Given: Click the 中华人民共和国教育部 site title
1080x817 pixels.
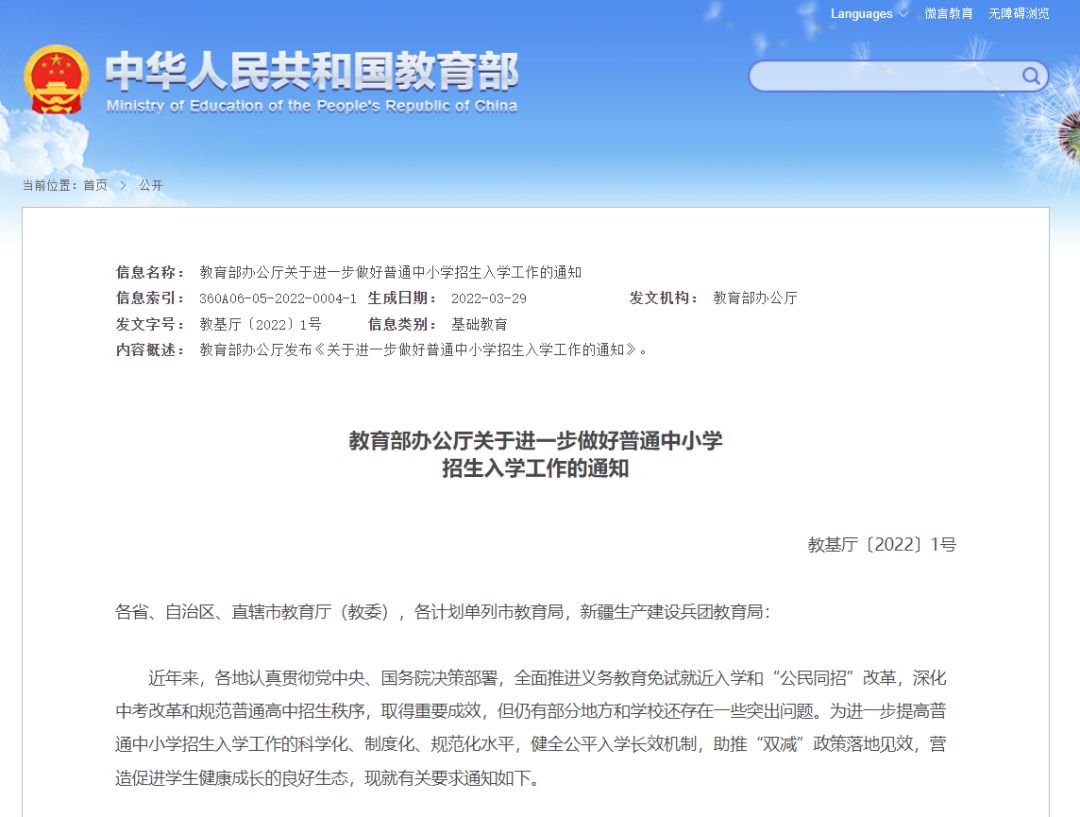Looking at the screenshot, I should click(x=312, y=72).
